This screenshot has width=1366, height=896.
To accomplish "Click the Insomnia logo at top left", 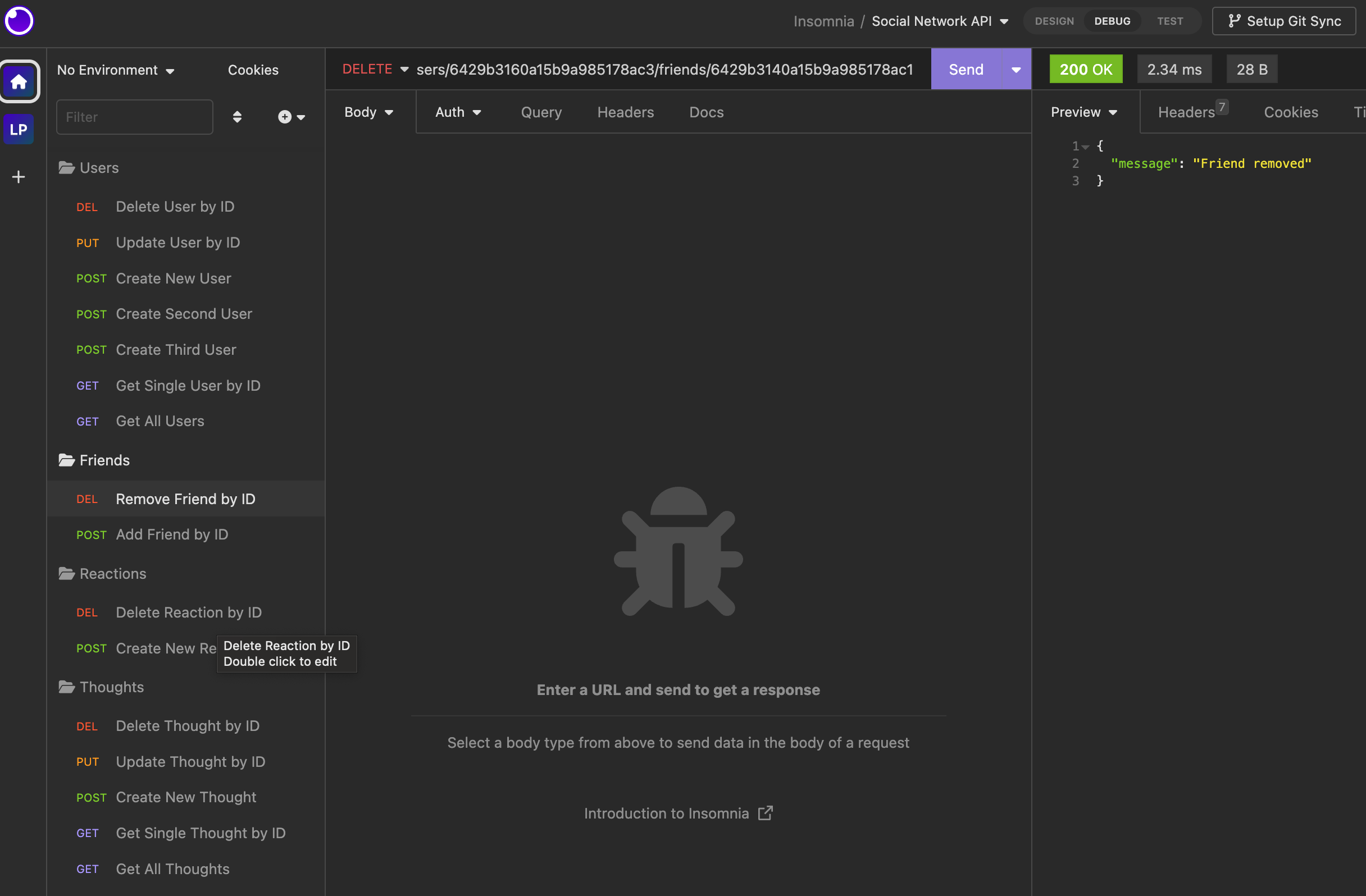I will point(19,21).
